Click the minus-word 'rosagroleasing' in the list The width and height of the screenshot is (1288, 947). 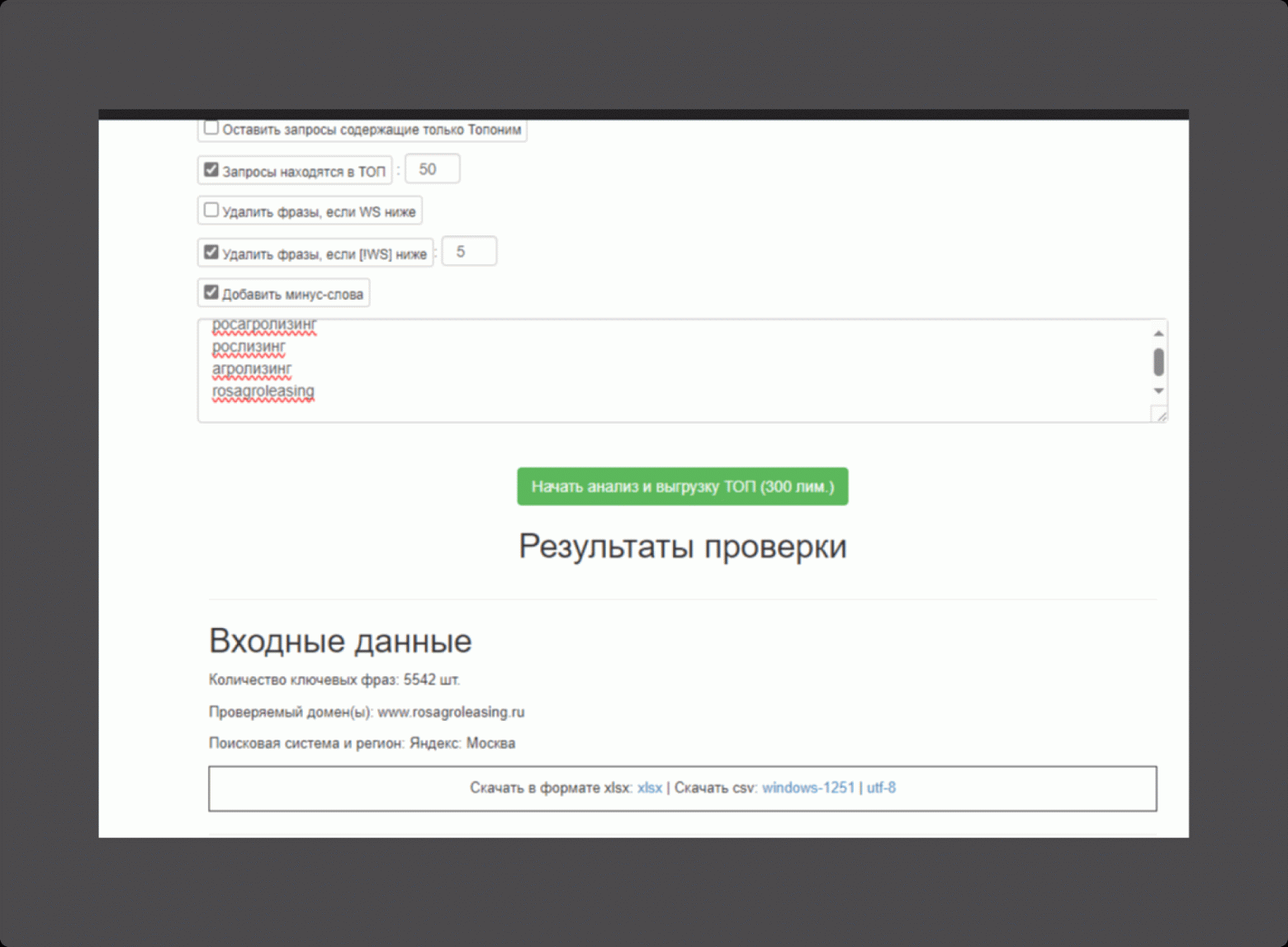click(x=263, y=391)
